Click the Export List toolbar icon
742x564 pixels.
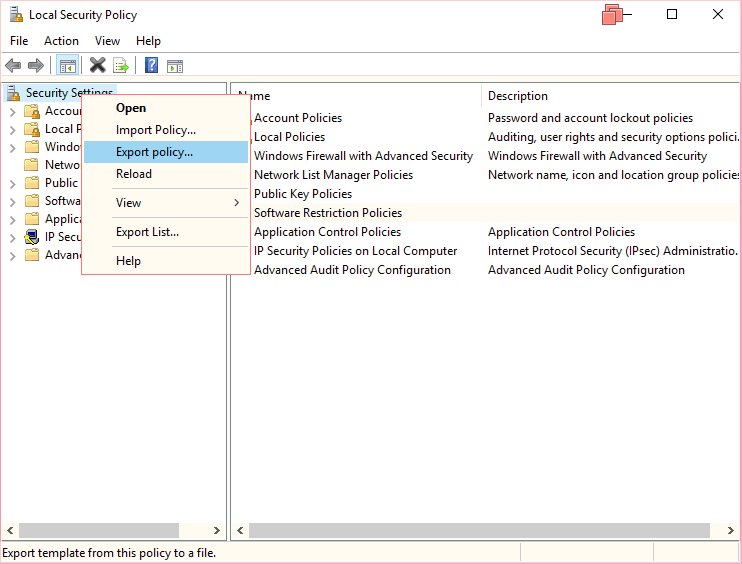pos(121,66)
